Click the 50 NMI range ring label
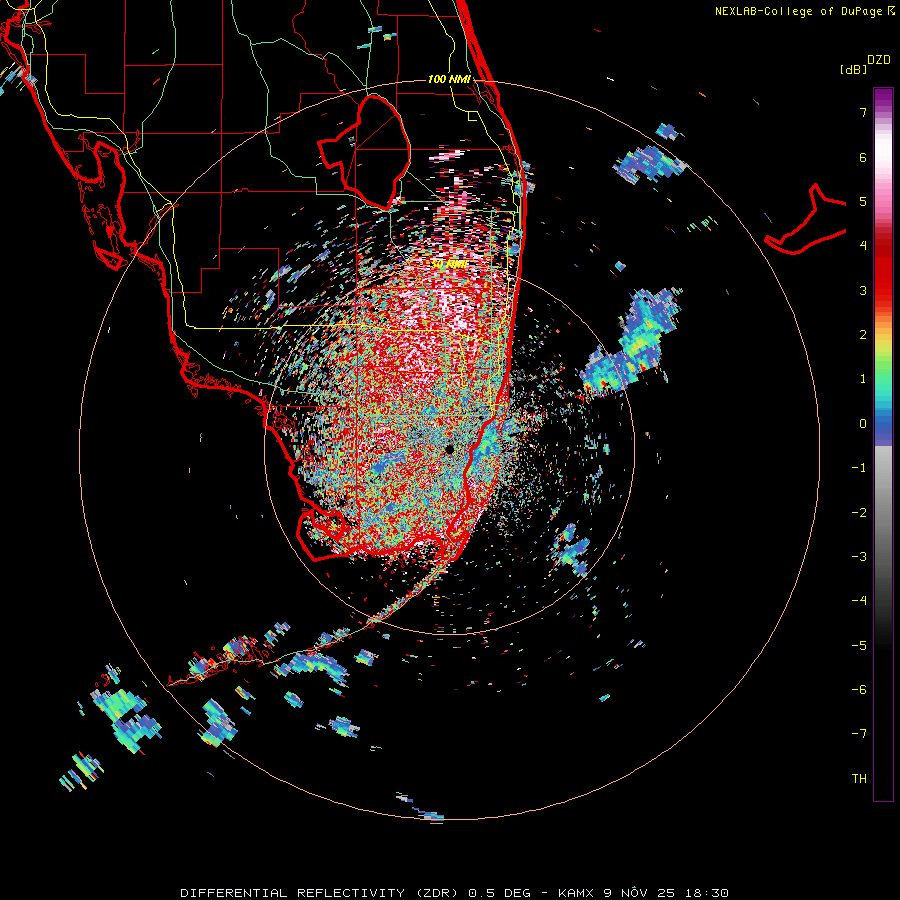Image resolution: width=900 pixels, height=900 pixels. 449,264
